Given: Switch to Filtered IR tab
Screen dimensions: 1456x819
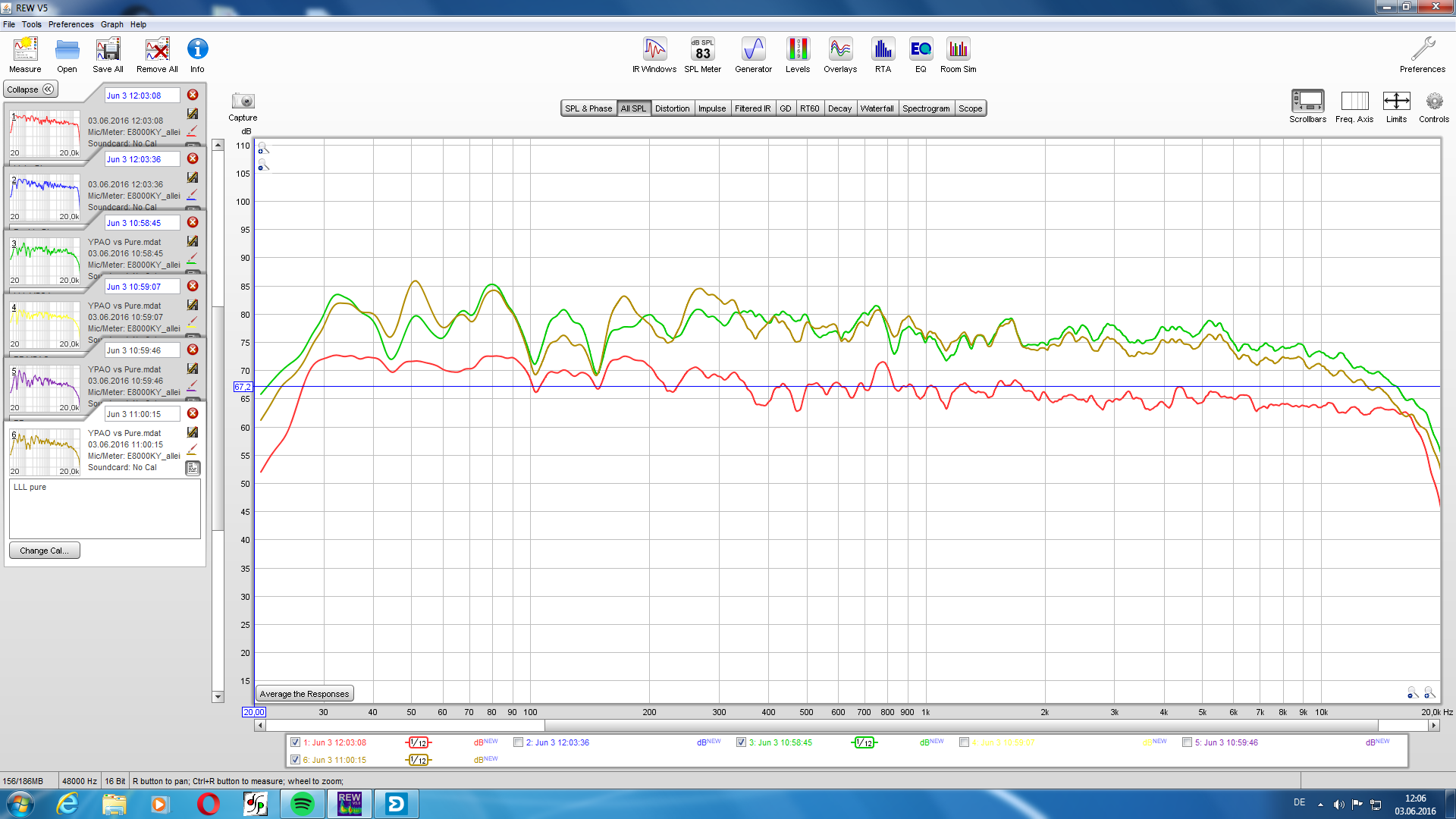Looking at the screenshot, I should [x=752, y=108].
